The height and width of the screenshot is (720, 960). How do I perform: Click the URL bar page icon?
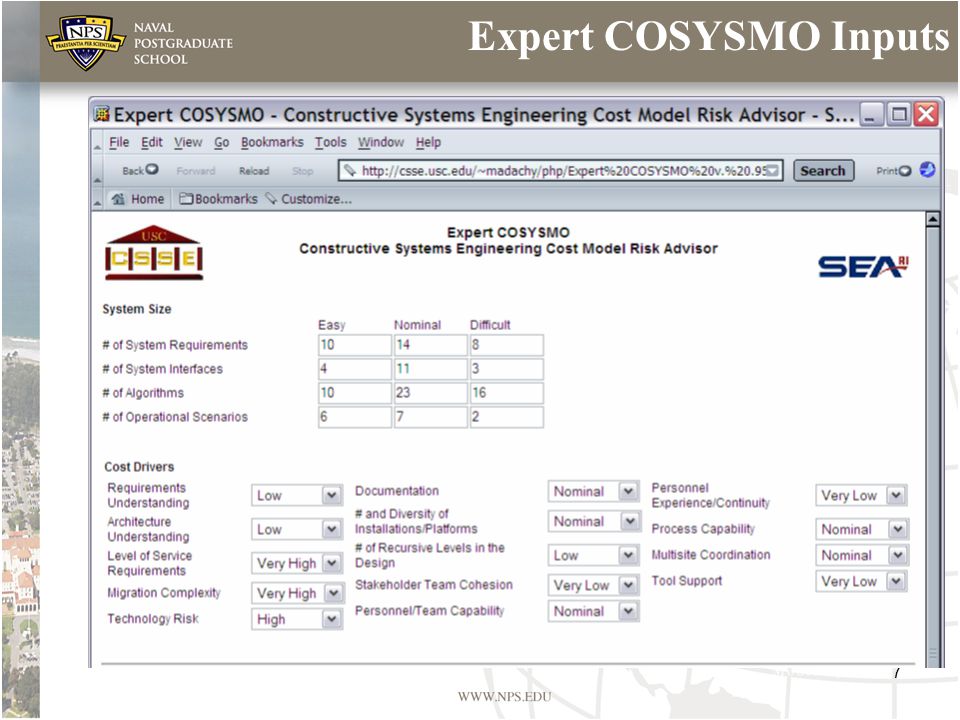(350, 170)
